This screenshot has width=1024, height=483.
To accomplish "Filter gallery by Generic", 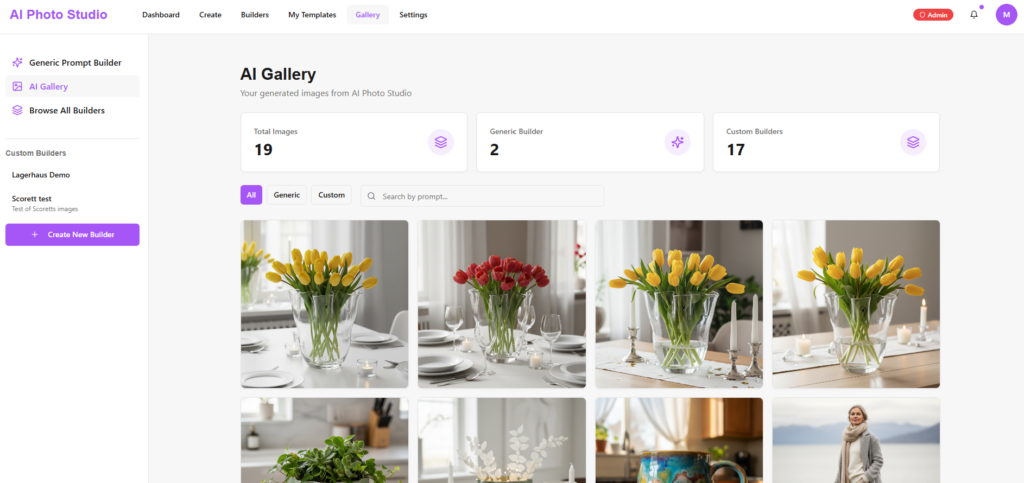I will tap(287, 195).
